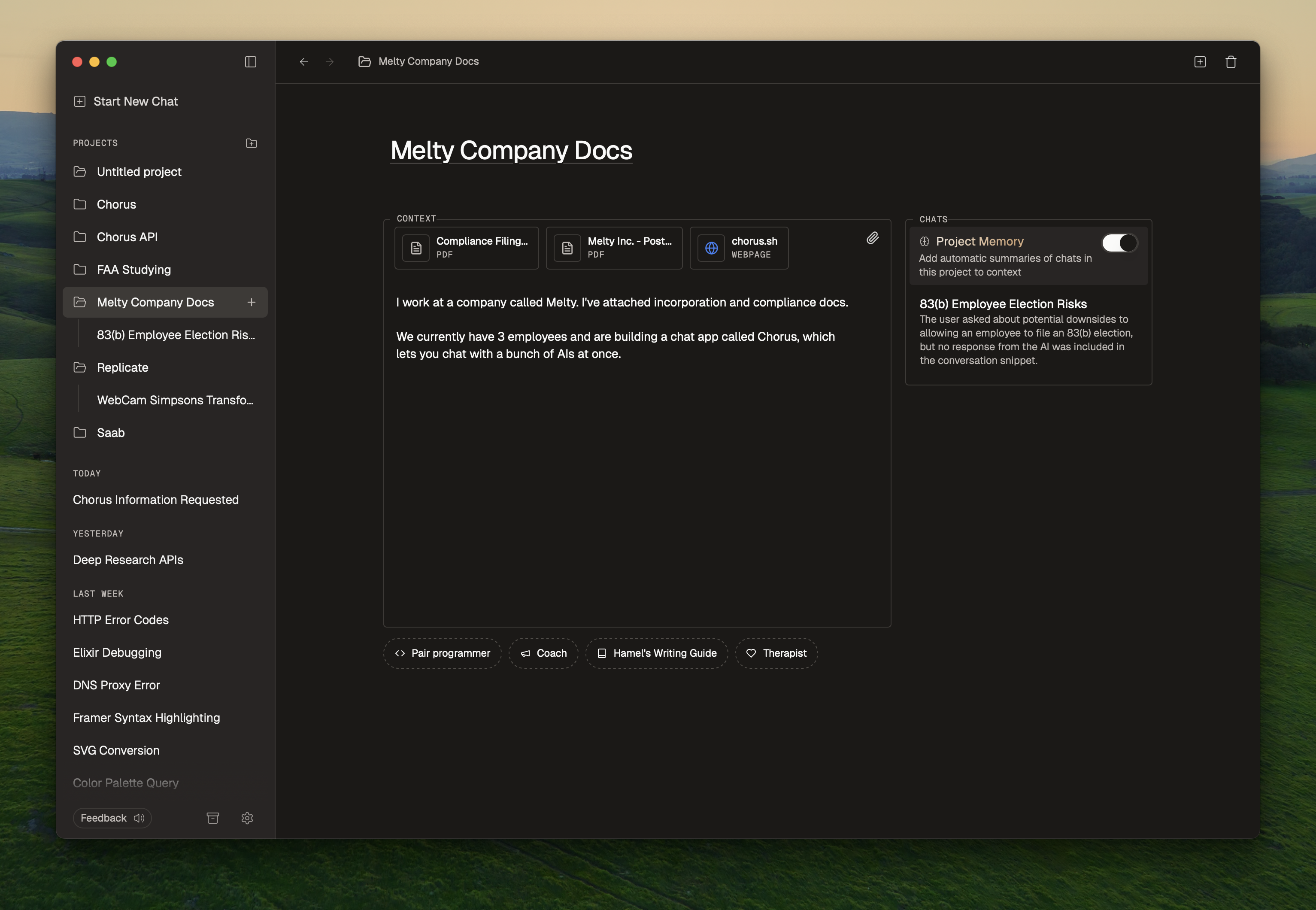Click the new project folder icon

point(252,143)
